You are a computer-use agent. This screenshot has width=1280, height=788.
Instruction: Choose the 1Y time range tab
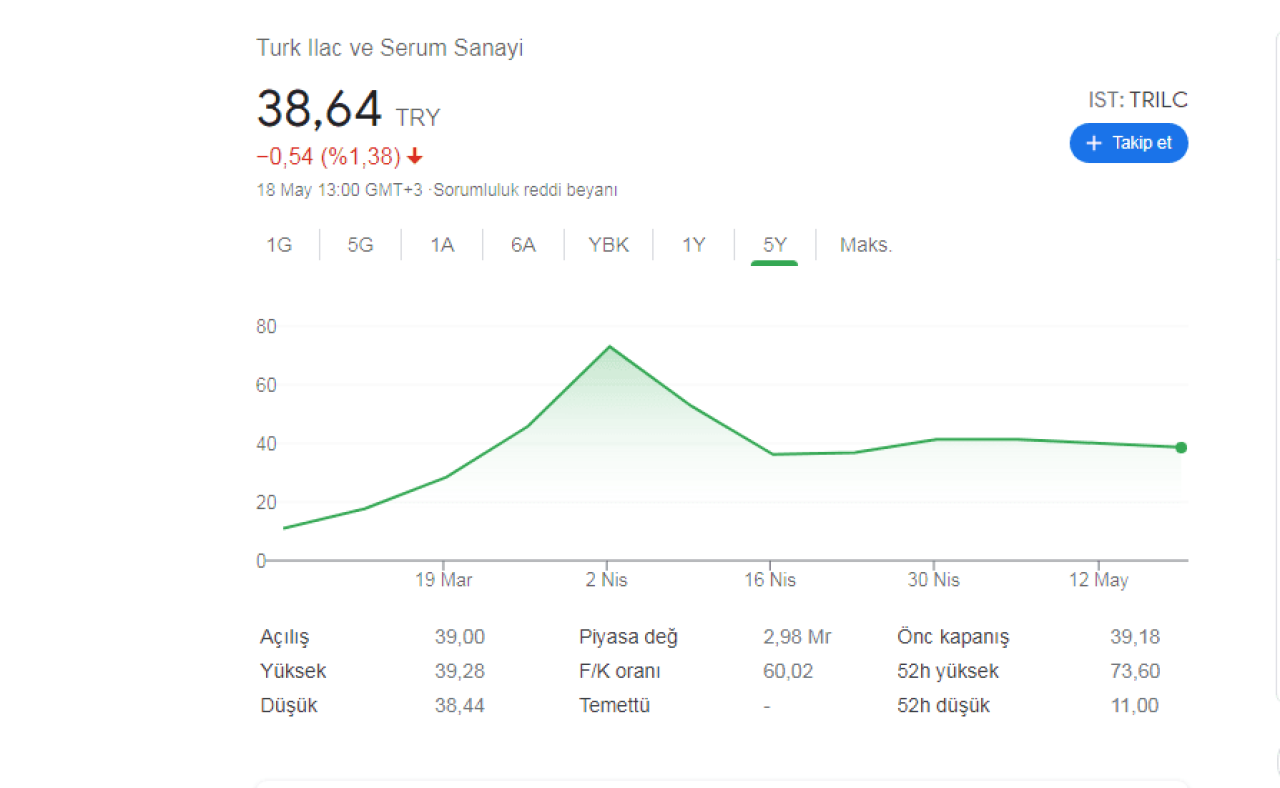point(694,245)
